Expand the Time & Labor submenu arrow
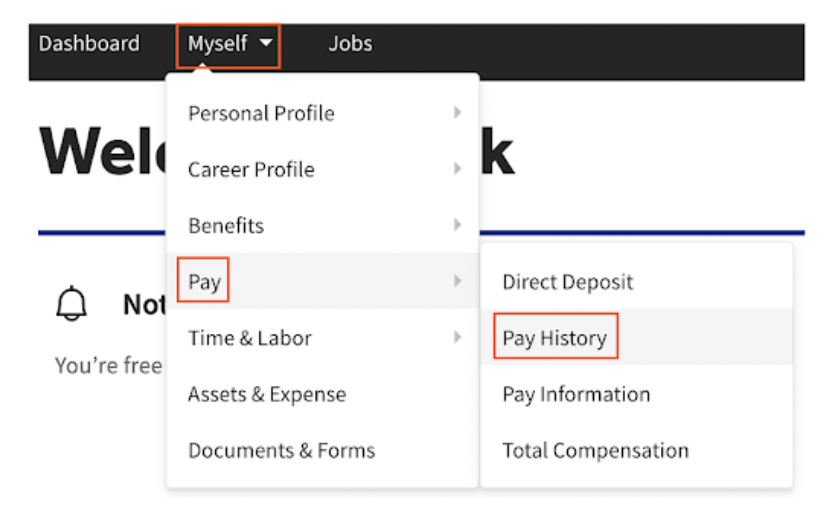The height and width of the screenshot is (528, 824). (457, 338)
